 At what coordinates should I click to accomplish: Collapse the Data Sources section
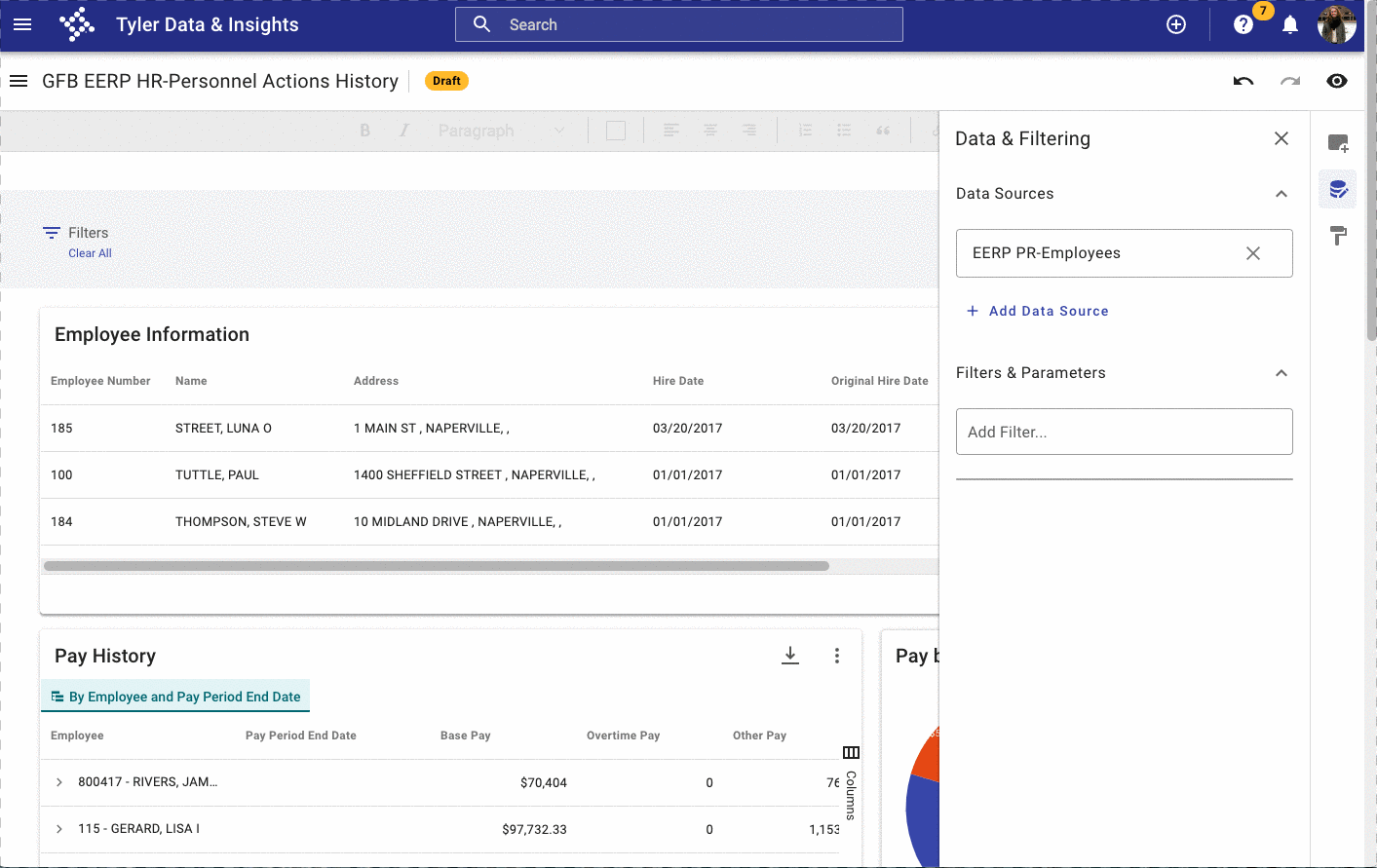pyautogui.click(x=1281, y=194)
